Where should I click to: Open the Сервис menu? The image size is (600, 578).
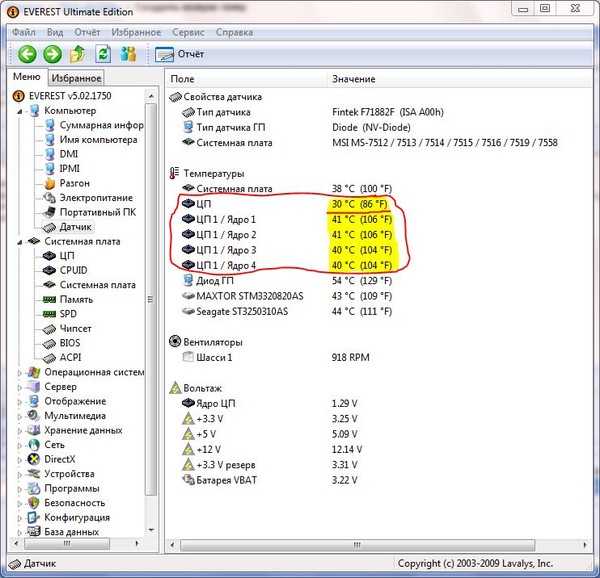point(188,33)
